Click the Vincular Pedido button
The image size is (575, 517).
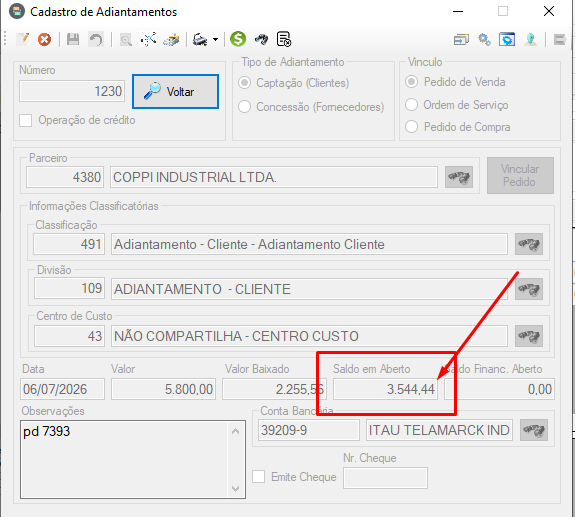tap(520, 175)
